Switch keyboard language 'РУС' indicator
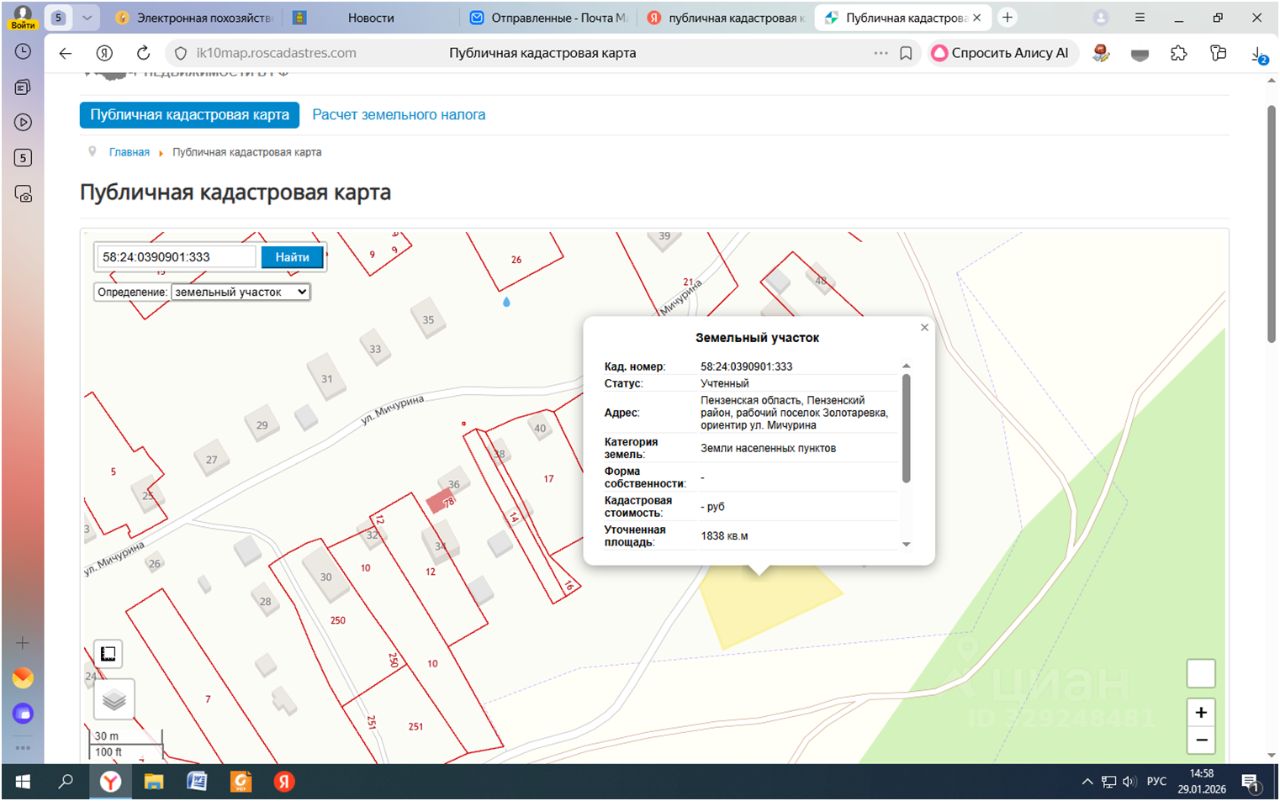Viewport: 1280px width, 801px height. pos(1156,781)
